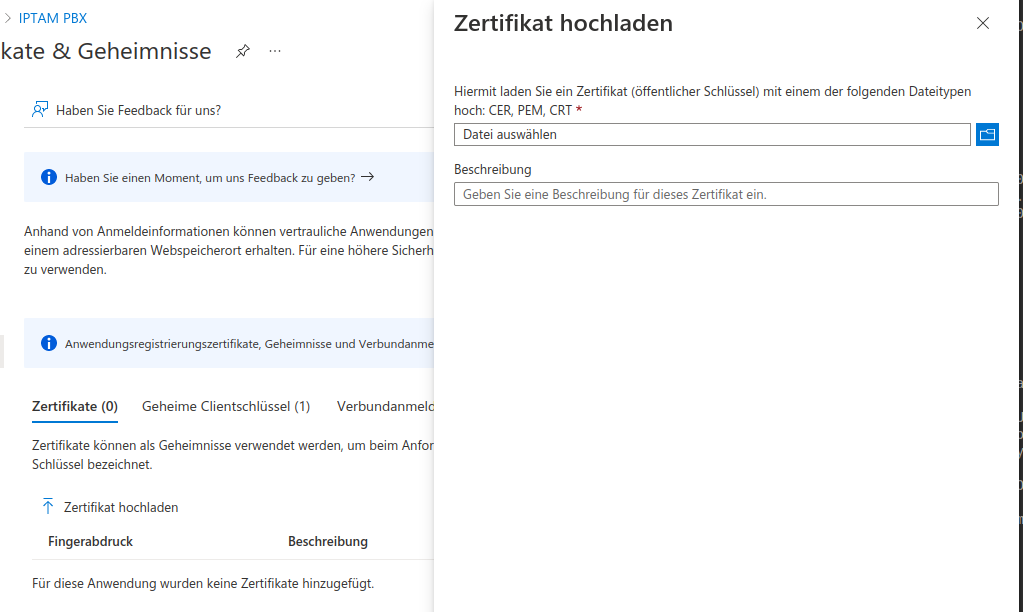
Task: Go to the IPTAM PBX breadcrumb
Action: [x=53, y=18]
